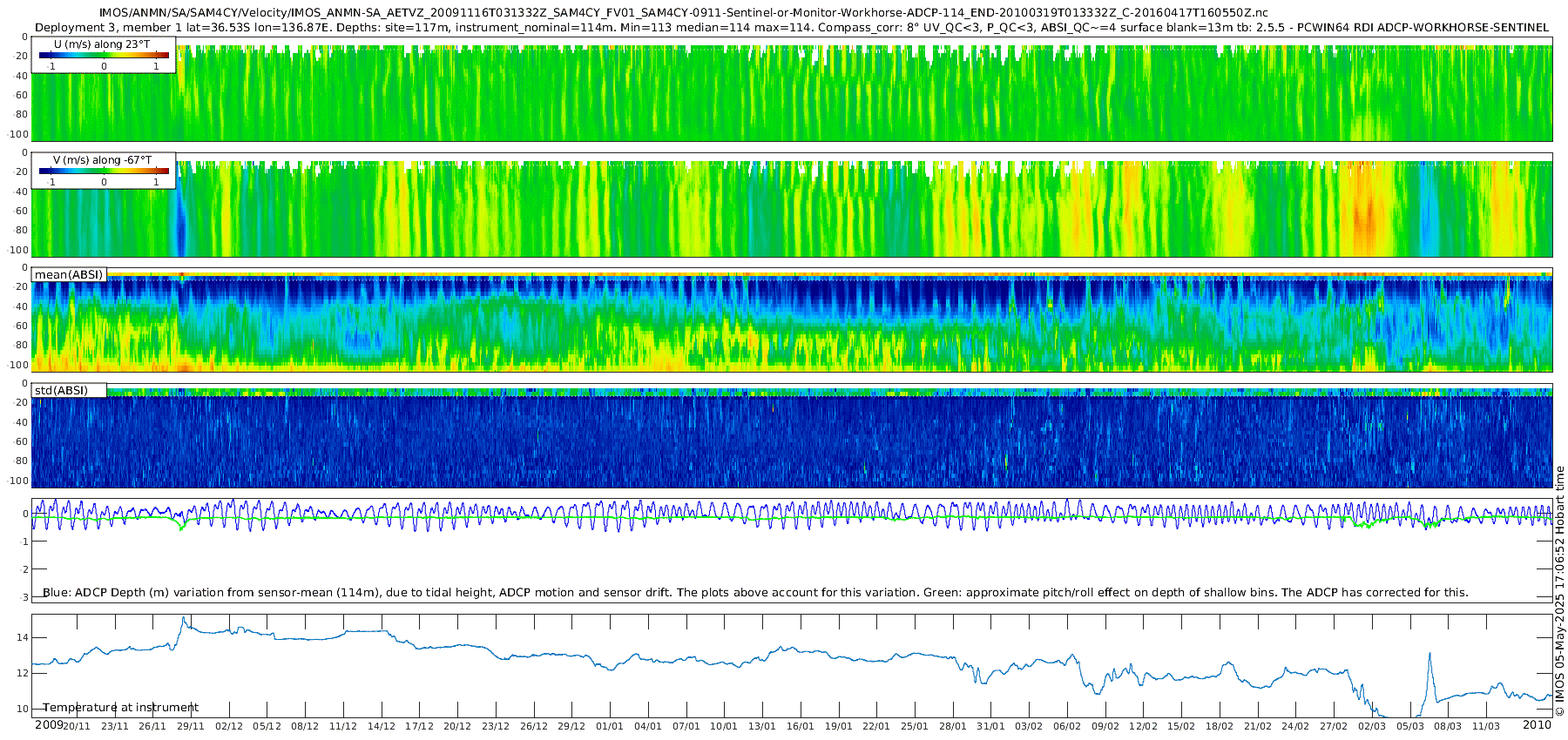Click the NetCDF file path title
1568x740 pixels.
pos(683,13)
